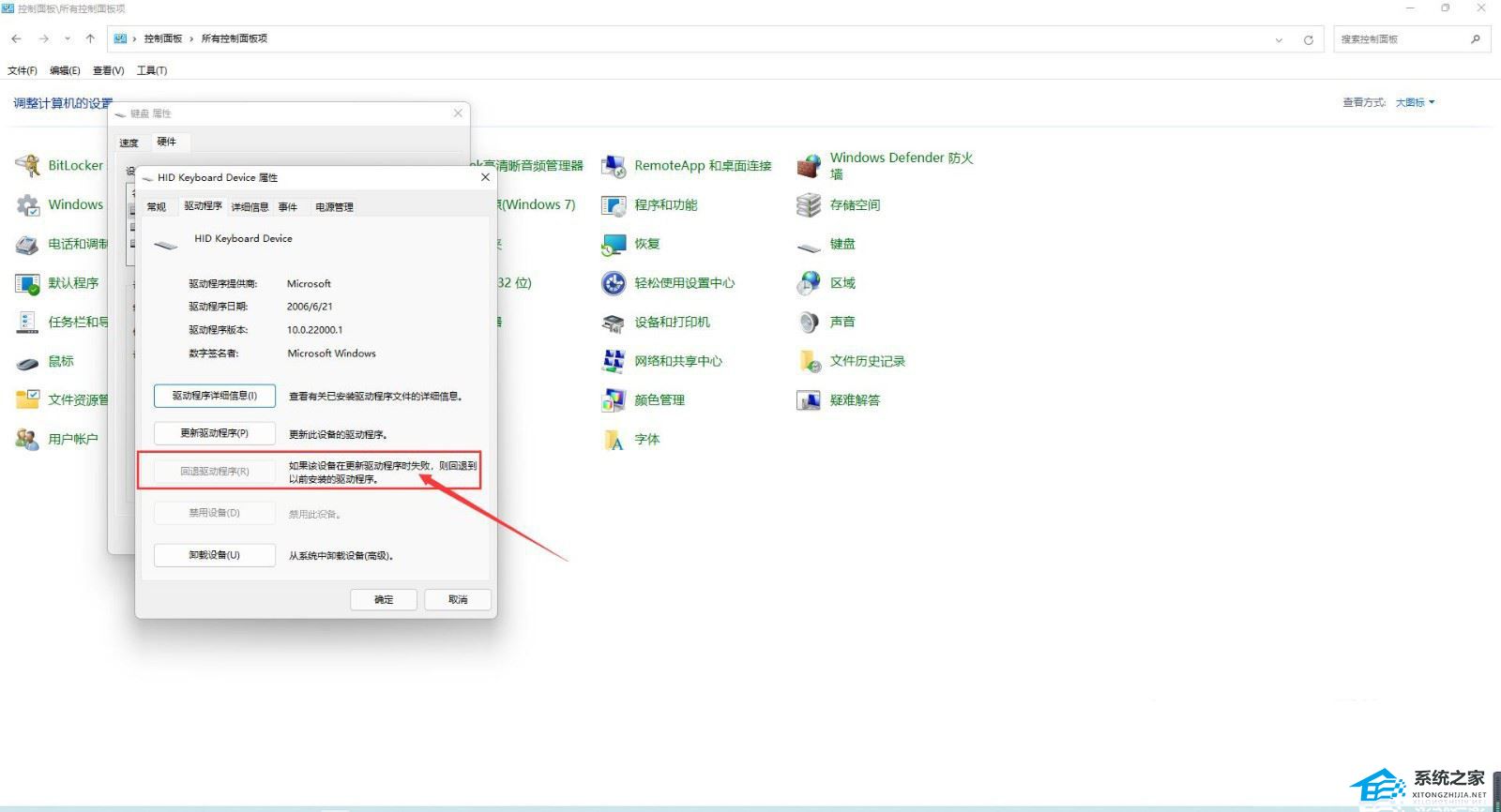Screen dimensions: 1501x812
Task: Open 存储空间 icon
Action: tap(809, 205)
